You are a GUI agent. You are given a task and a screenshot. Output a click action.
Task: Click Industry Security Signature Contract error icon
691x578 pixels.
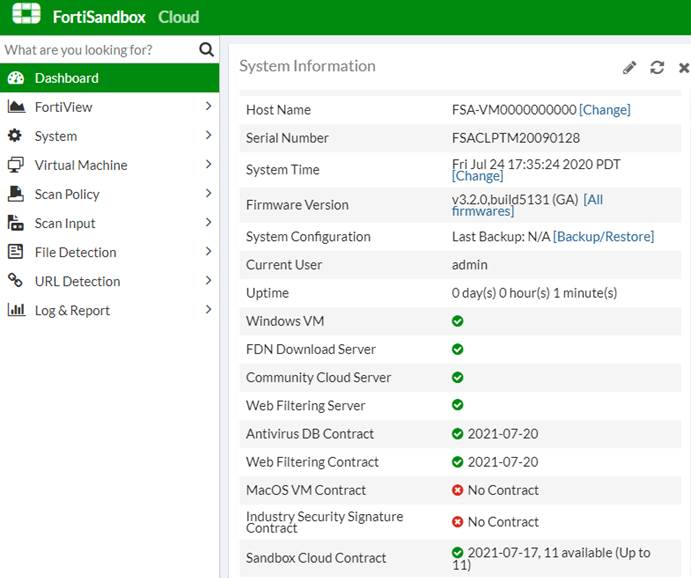(x=457, y=522)
